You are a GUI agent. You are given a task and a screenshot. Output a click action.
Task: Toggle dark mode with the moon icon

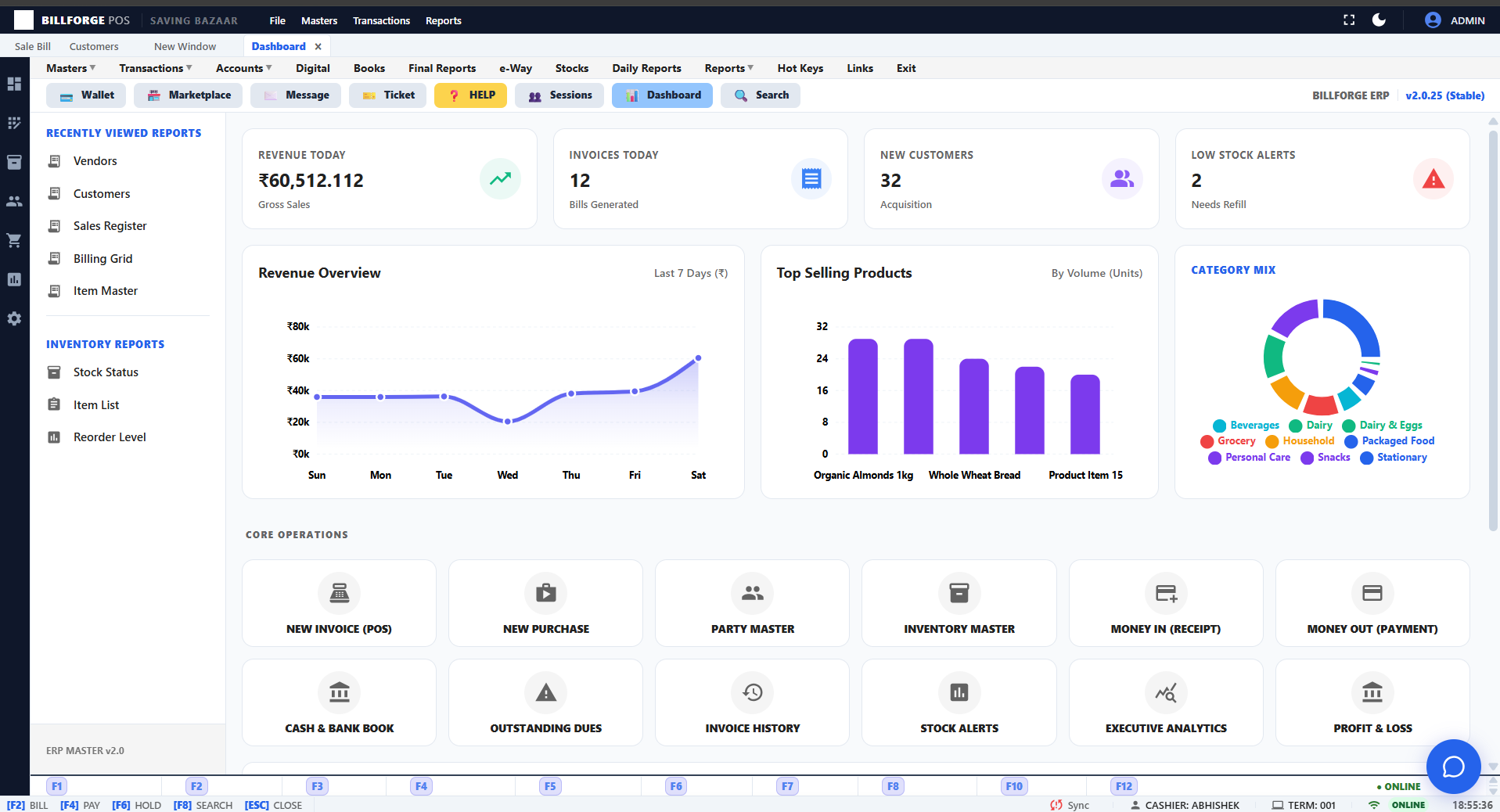point(1378,20)
